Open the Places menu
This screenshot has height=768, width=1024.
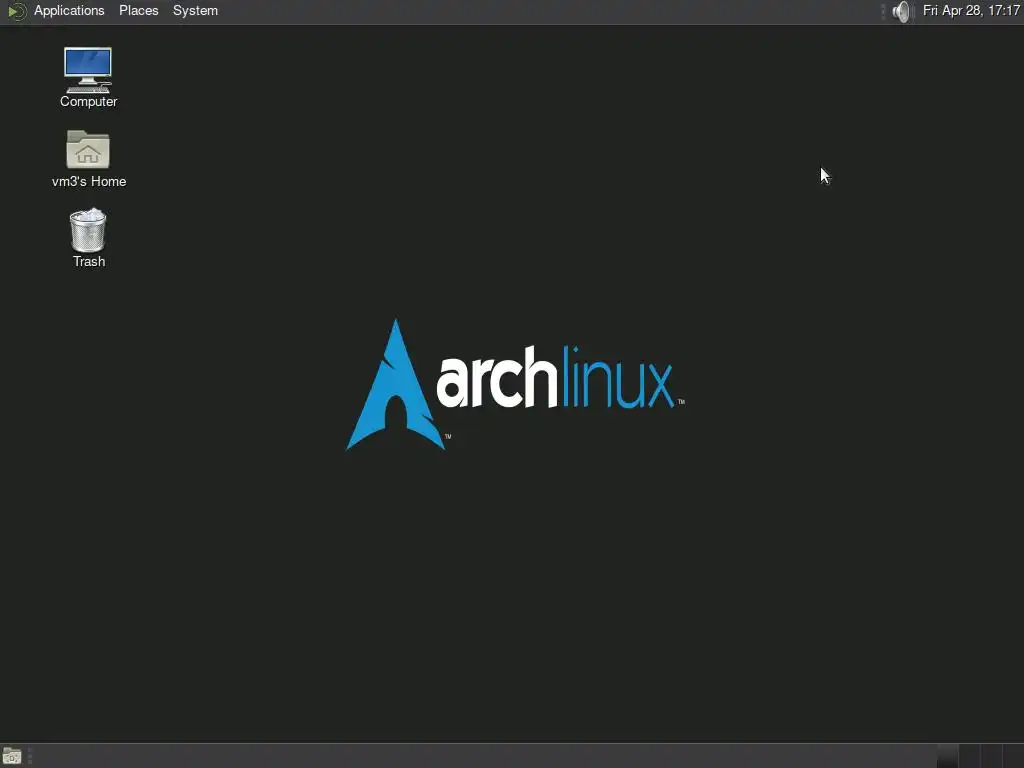click(x=138, y=10)
